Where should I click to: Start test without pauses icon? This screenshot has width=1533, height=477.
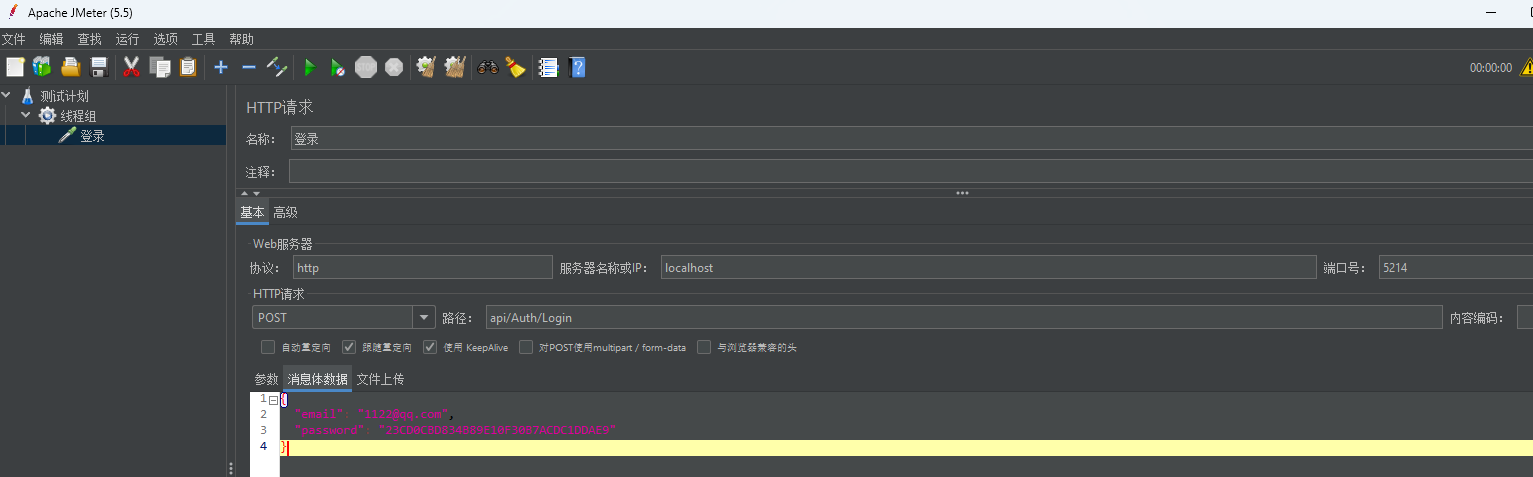pos(338,67)
